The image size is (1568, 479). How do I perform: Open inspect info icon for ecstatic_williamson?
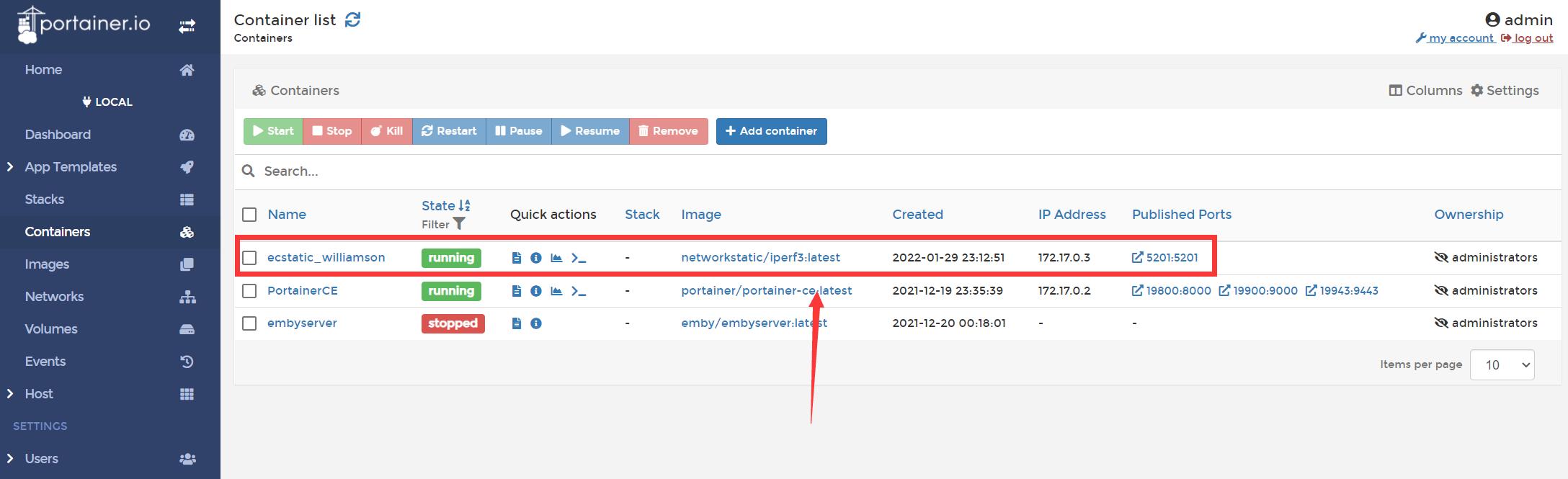coord(536,258)
